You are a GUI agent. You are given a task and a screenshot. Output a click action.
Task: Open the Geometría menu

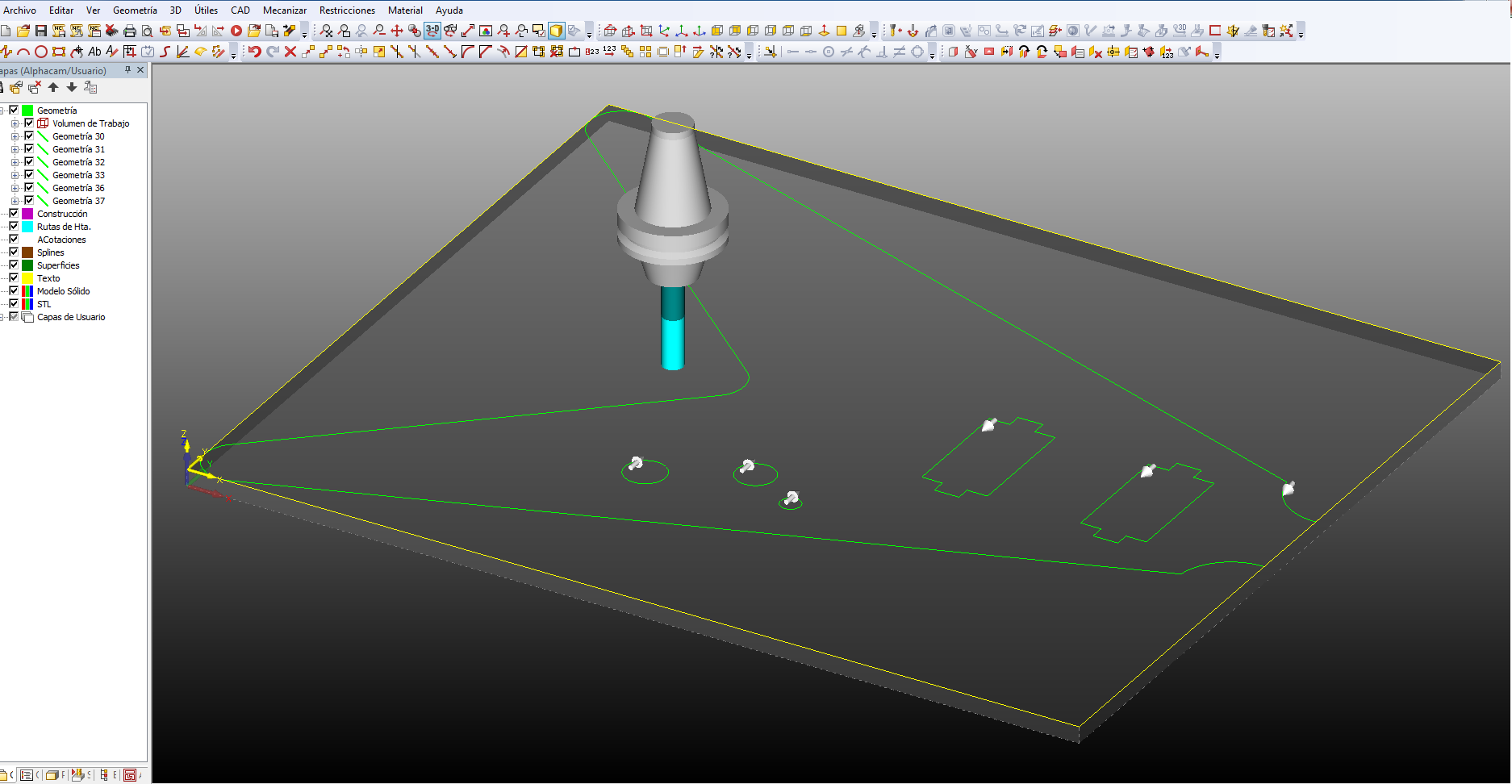135,10
